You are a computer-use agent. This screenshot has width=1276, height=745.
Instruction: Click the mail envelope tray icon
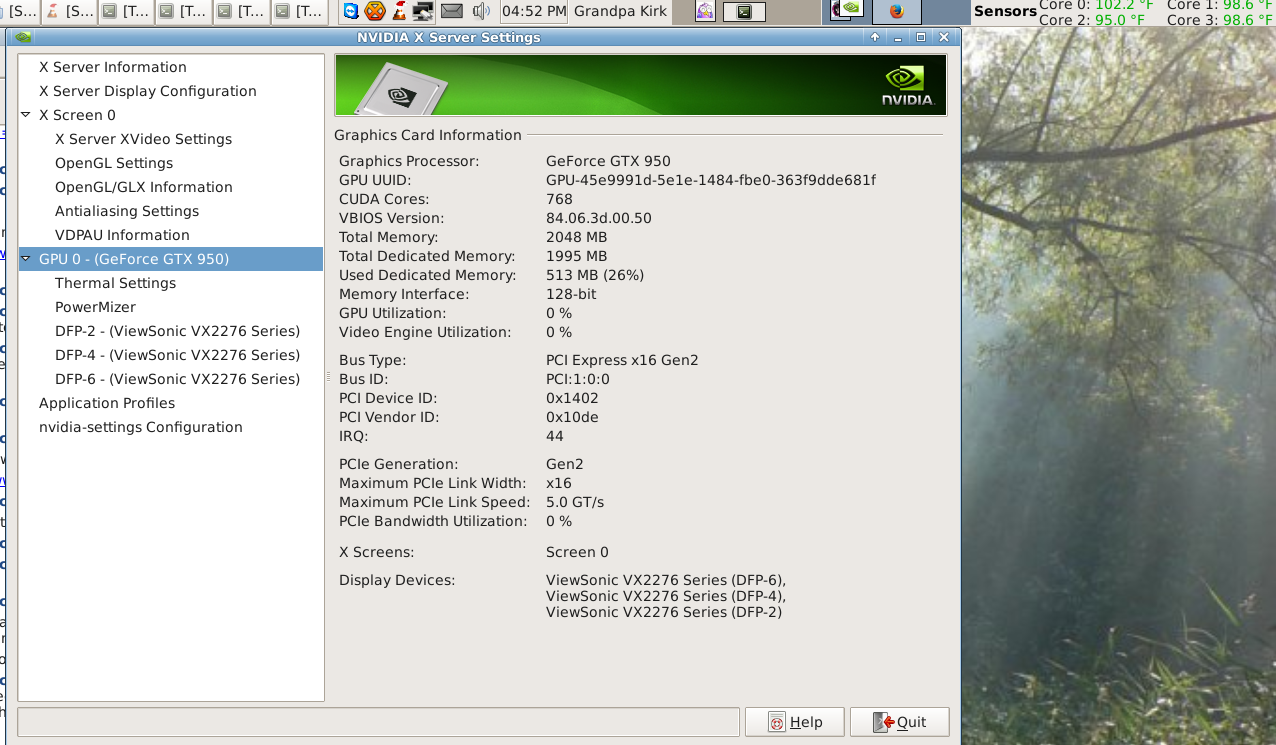(452, 11)
